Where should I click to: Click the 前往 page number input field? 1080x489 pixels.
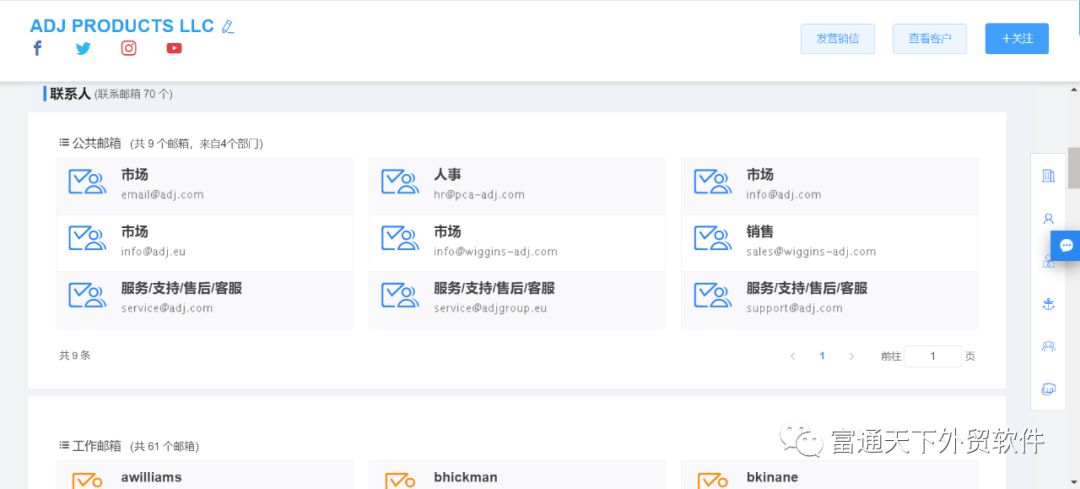pos(933,356)
